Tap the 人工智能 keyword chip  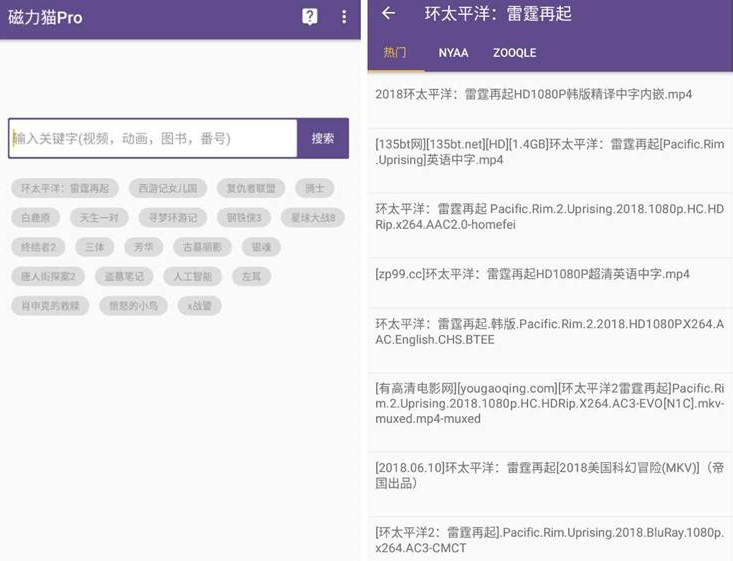tap(193, 276)
